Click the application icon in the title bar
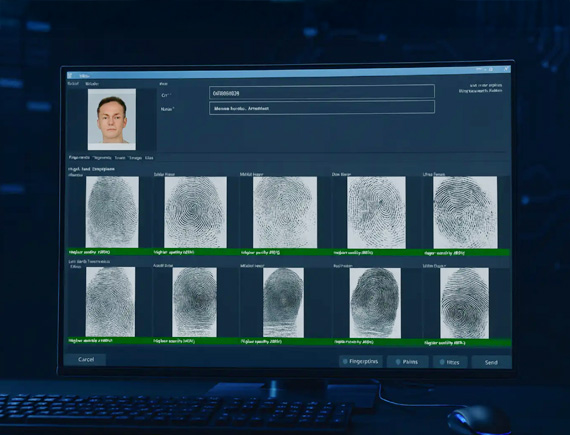The width and height of the screenshot is (570, 435). pyautogui.click(x=70, y=75)
